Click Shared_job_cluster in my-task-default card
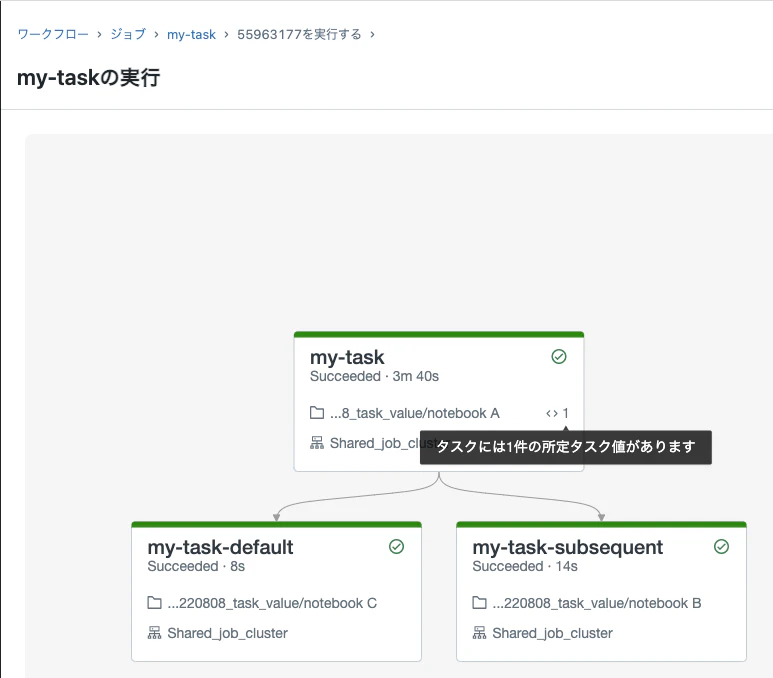The width and height of the screenshot is (773, 678). click(227, 633)
